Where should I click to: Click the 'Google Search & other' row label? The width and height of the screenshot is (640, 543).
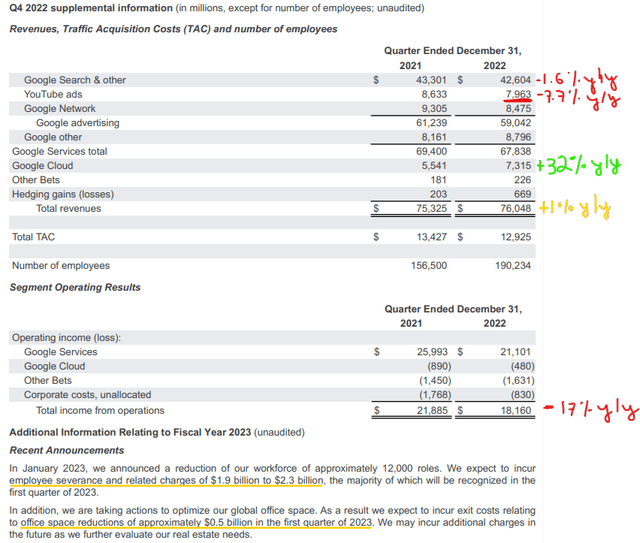(x=75, y=80)
